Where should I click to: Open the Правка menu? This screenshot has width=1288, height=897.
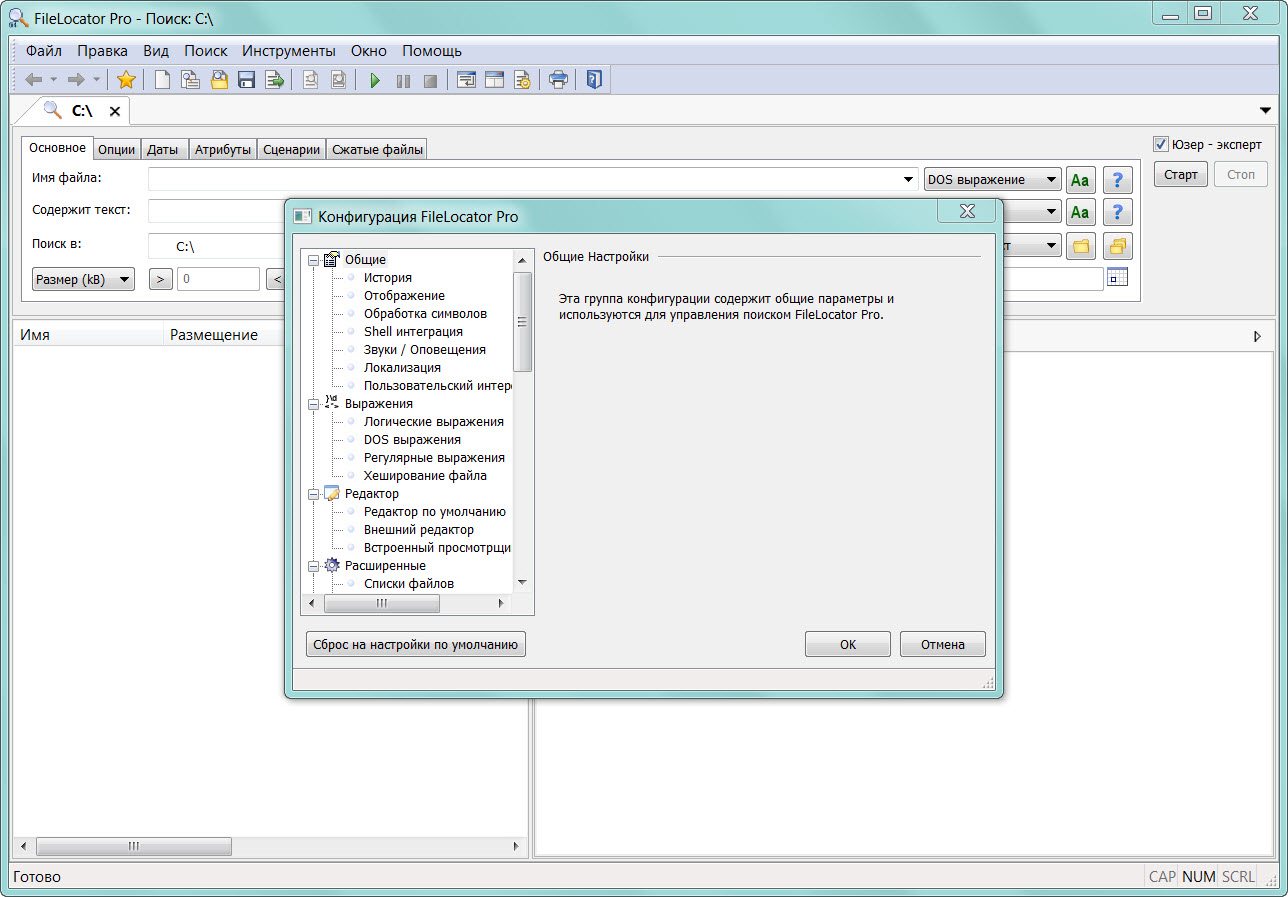(102, 50)
